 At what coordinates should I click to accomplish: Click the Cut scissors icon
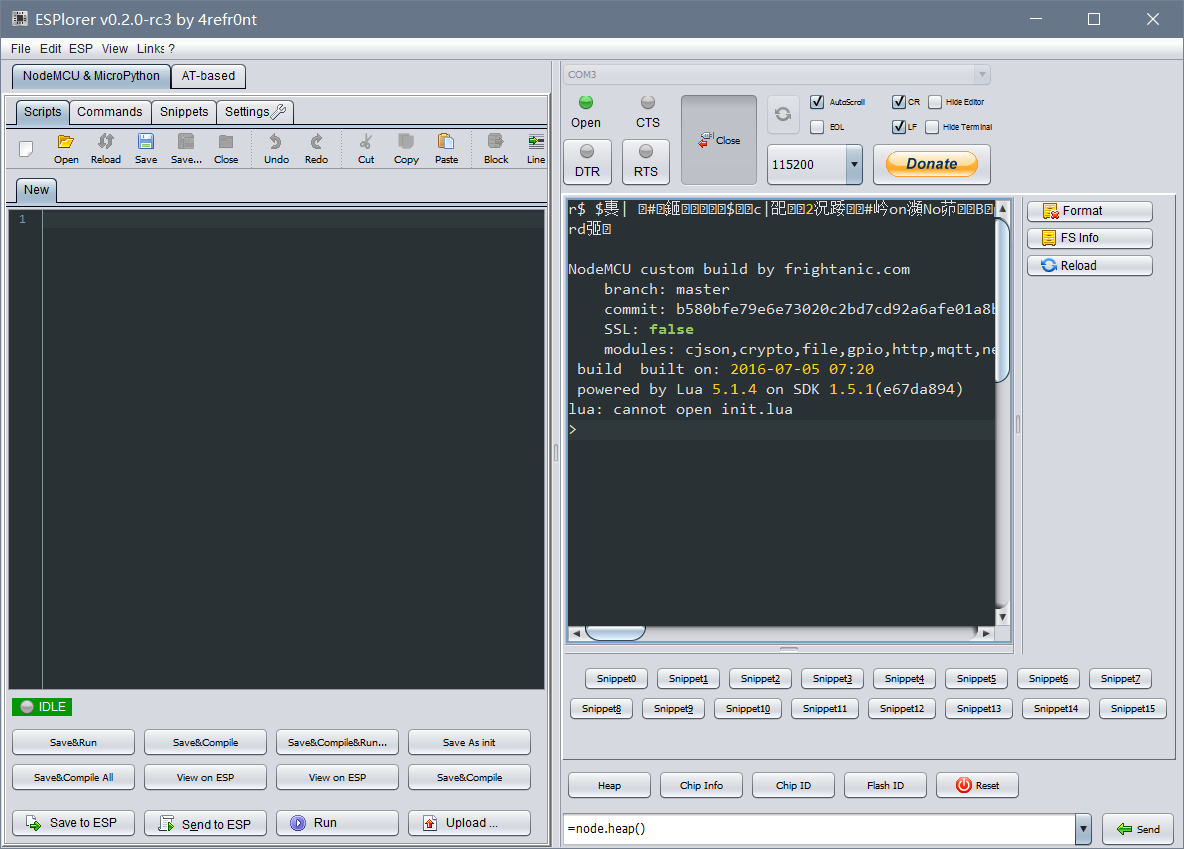366,142
